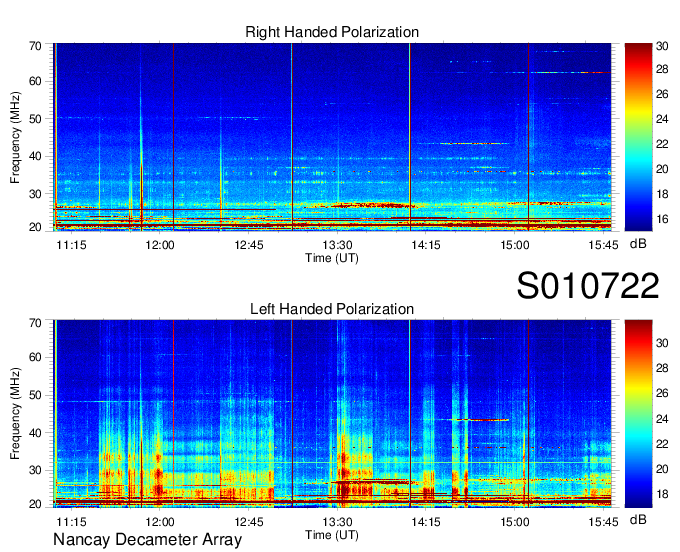Viewport: 680px width, 552px height.
Task: Click the "Left Handed Polarization" title
Action: tap(332, 309)
